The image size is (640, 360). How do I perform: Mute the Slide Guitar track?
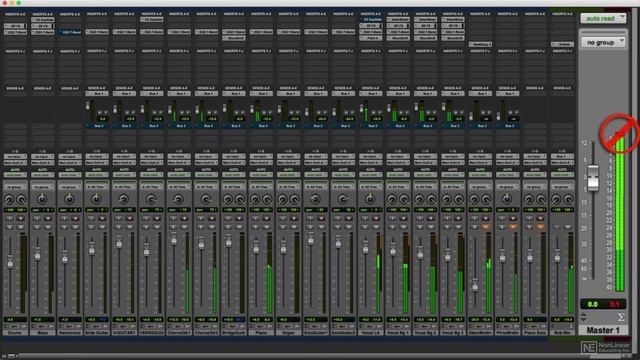(x=102, y=227)
